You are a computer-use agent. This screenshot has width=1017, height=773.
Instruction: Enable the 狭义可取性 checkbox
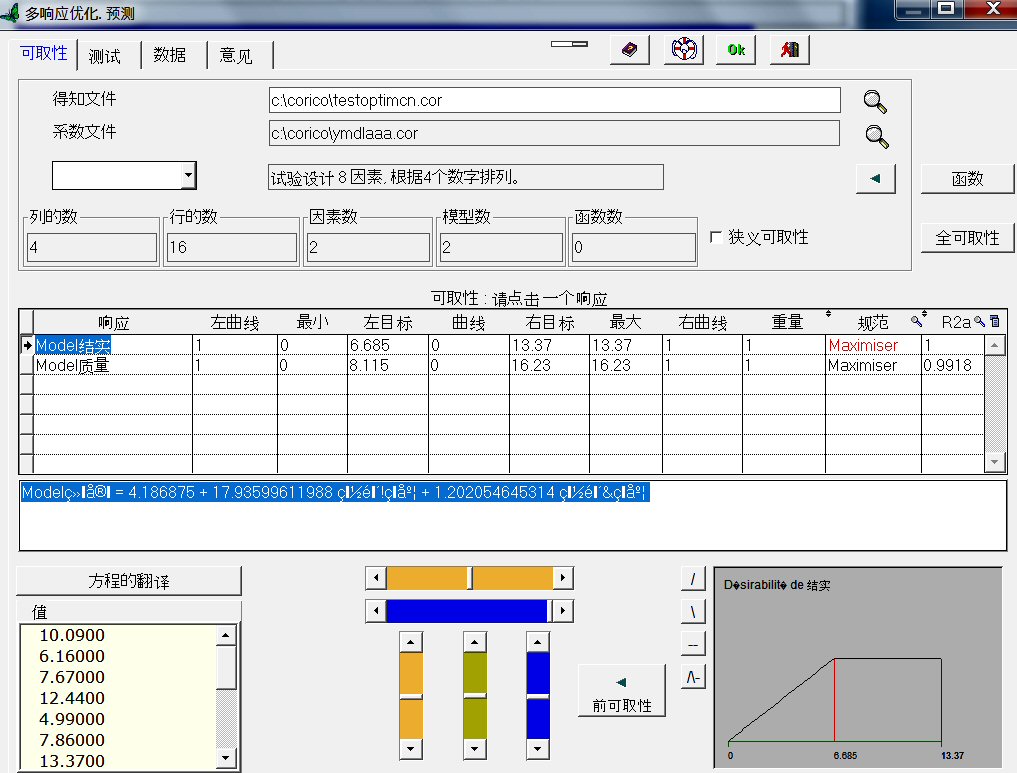pos(716,238)
